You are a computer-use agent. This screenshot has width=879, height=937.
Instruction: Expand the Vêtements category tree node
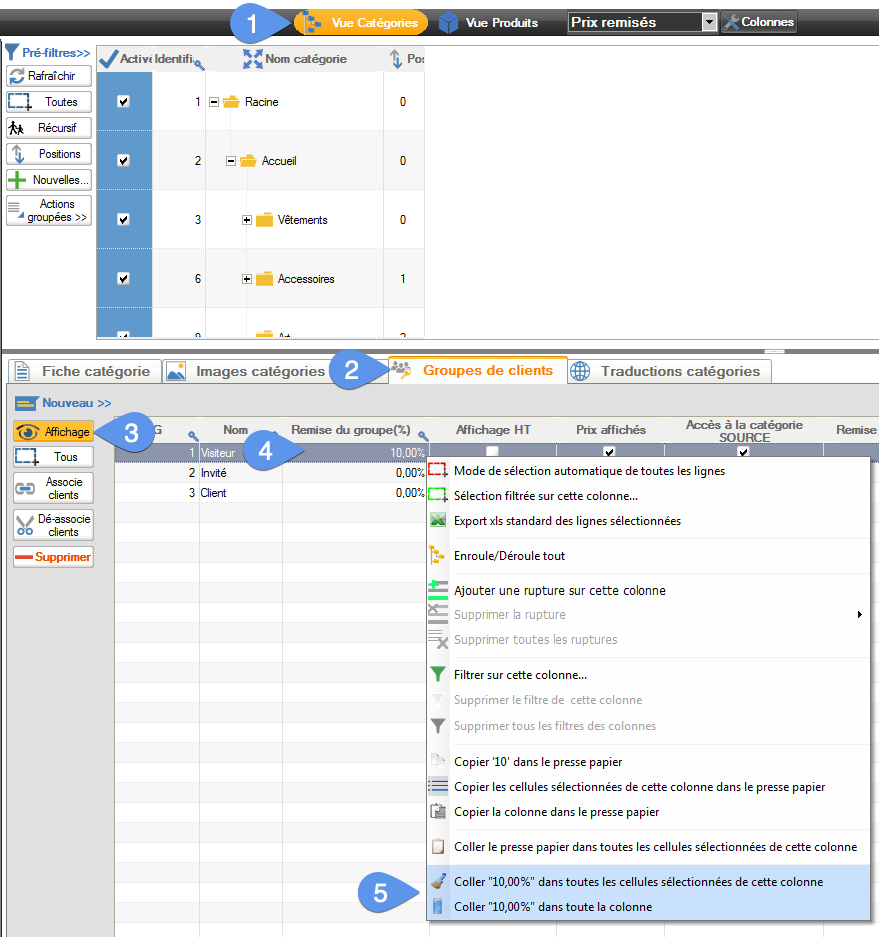point(246,220)
